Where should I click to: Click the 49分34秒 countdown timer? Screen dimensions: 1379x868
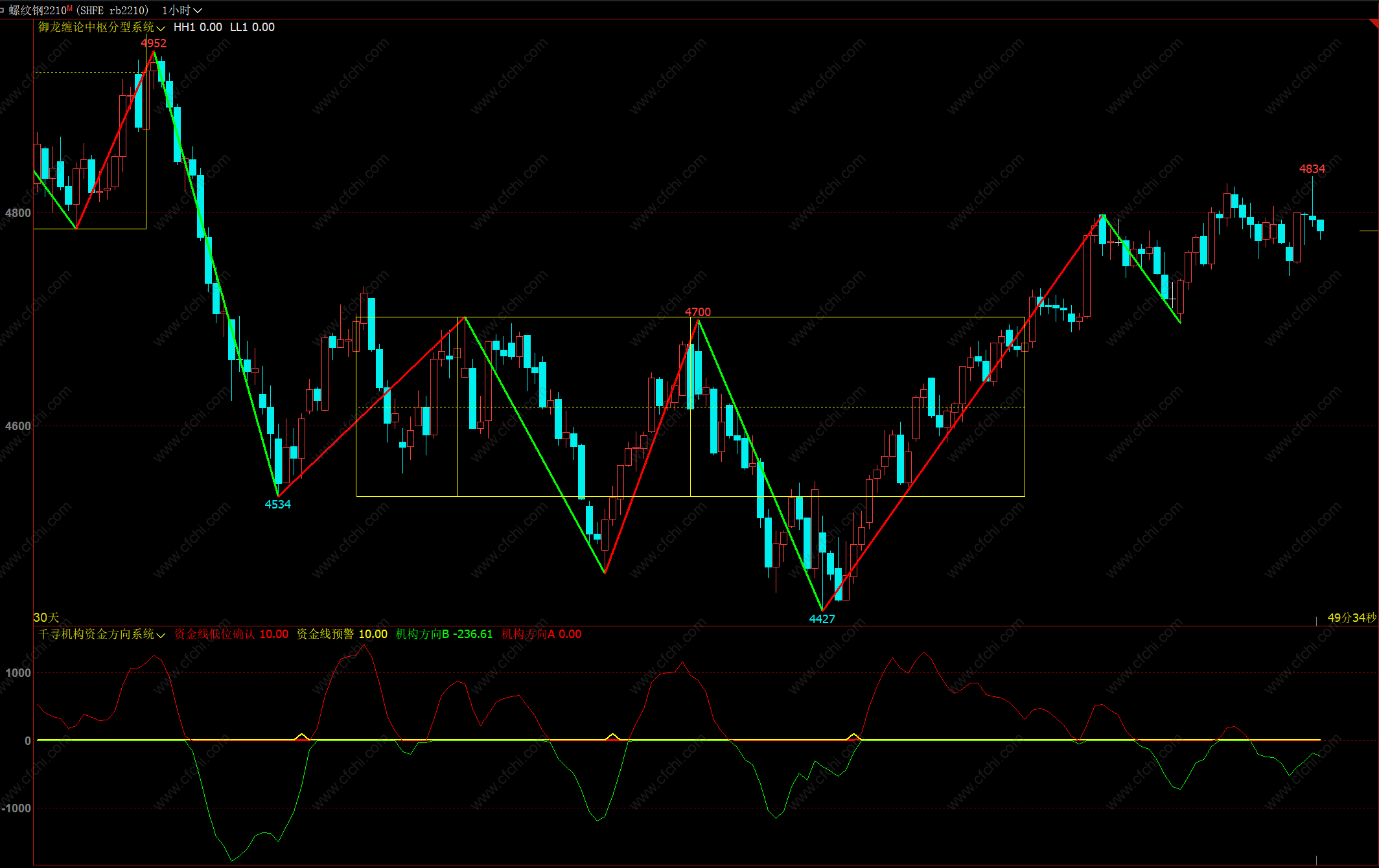pos(1351,618)
